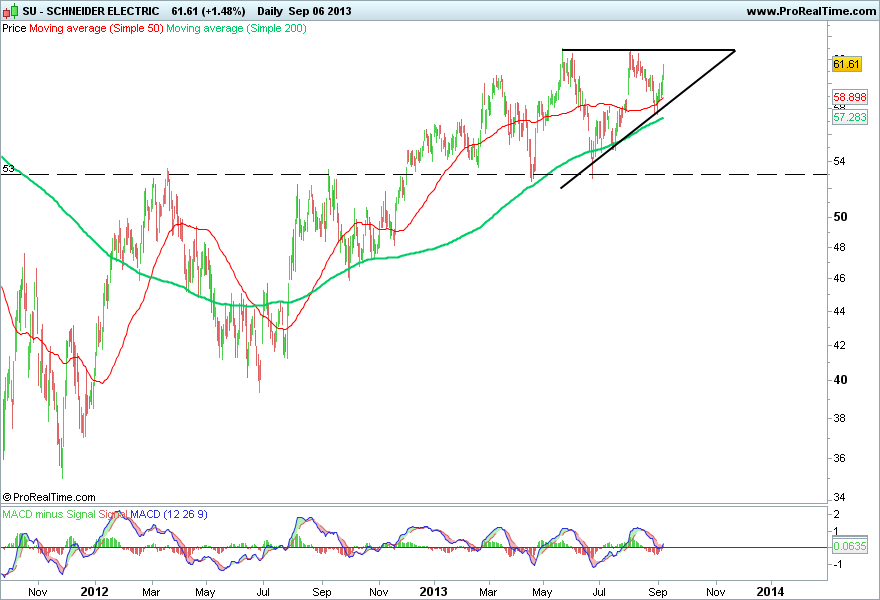Click the 61.61 (+1.48%) quote in header

208,11
